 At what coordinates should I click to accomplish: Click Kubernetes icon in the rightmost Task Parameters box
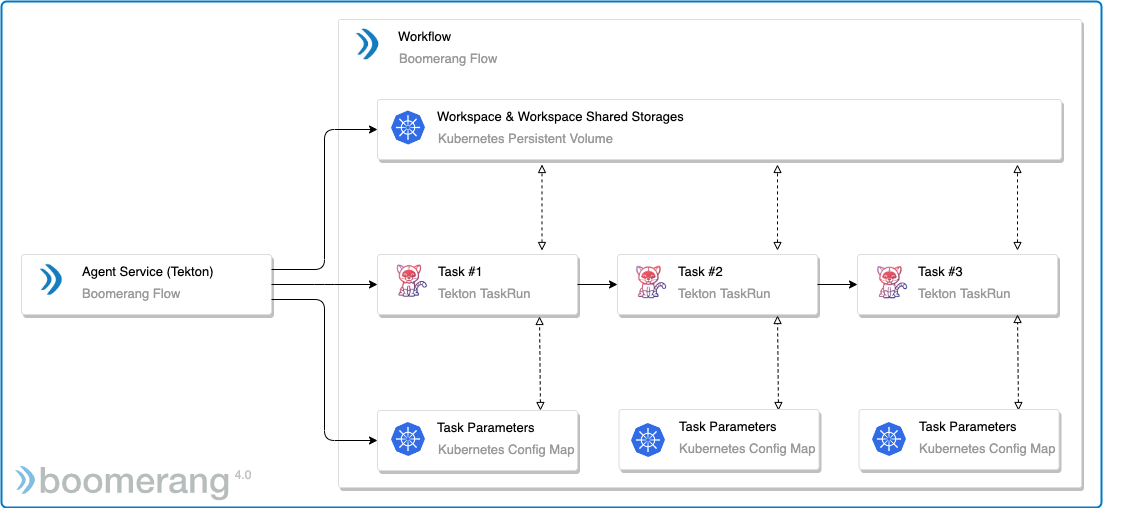point(888,438)
